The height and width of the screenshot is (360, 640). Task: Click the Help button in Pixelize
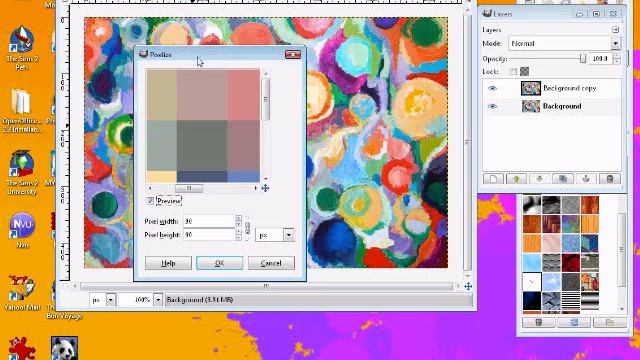(168, 263)
